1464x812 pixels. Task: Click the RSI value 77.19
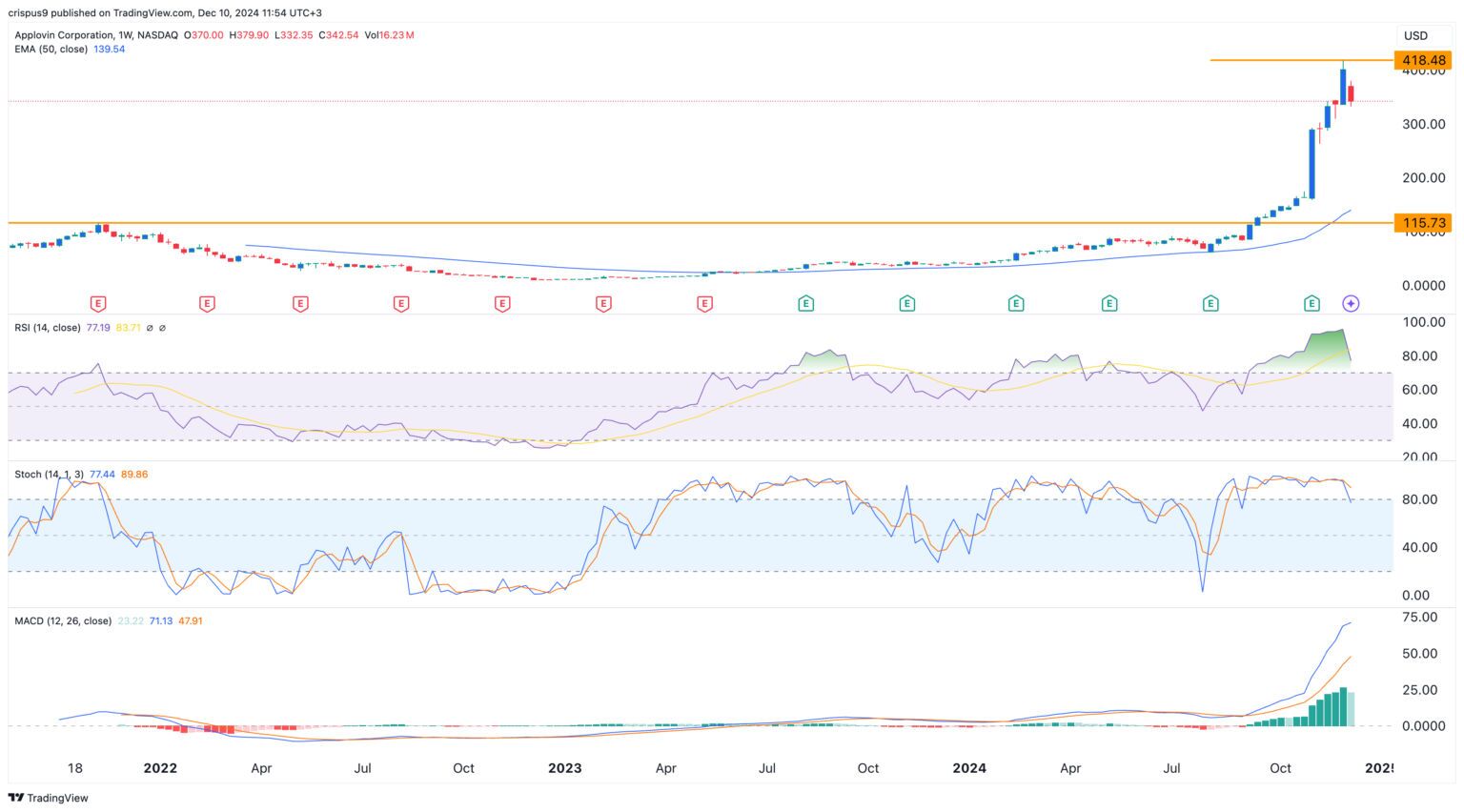[x=99, y=328]
